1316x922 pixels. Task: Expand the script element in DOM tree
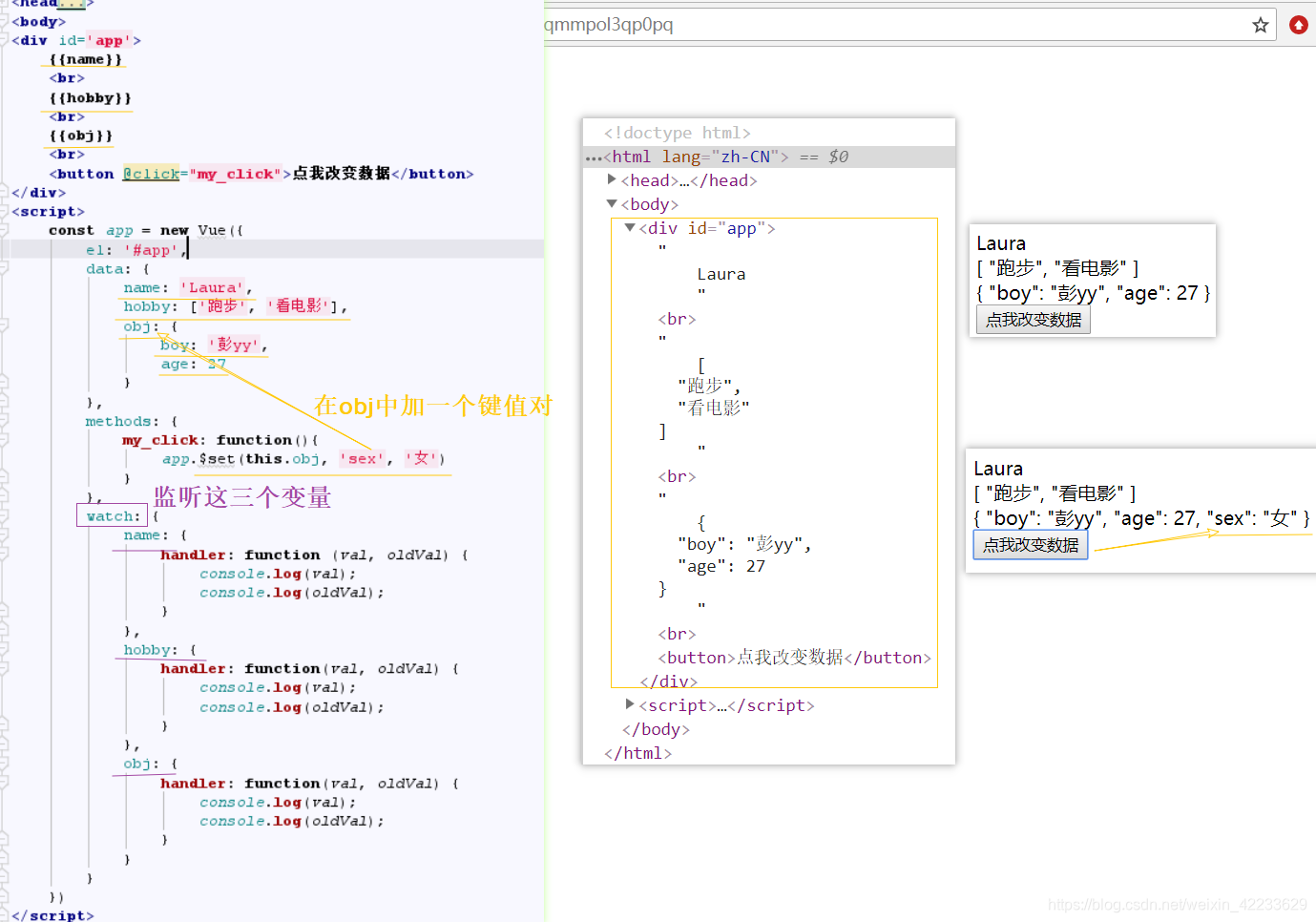630,704
